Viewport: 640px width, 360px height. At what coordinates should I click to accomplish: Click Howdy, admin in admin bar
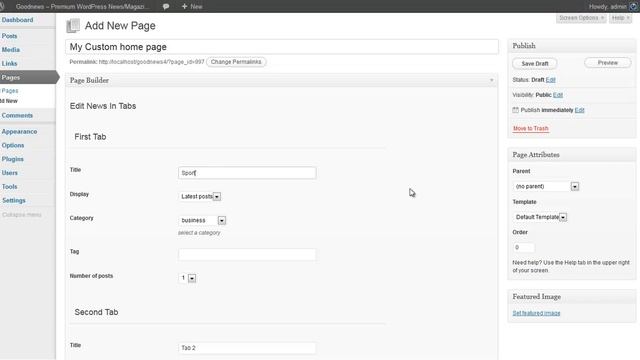(607, 7)
